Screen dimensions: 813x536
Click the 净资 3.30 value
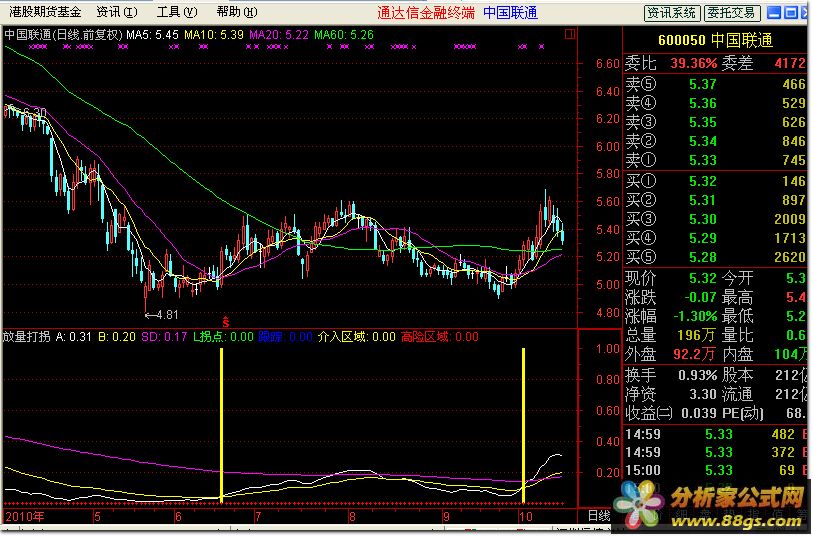[703, 394]
